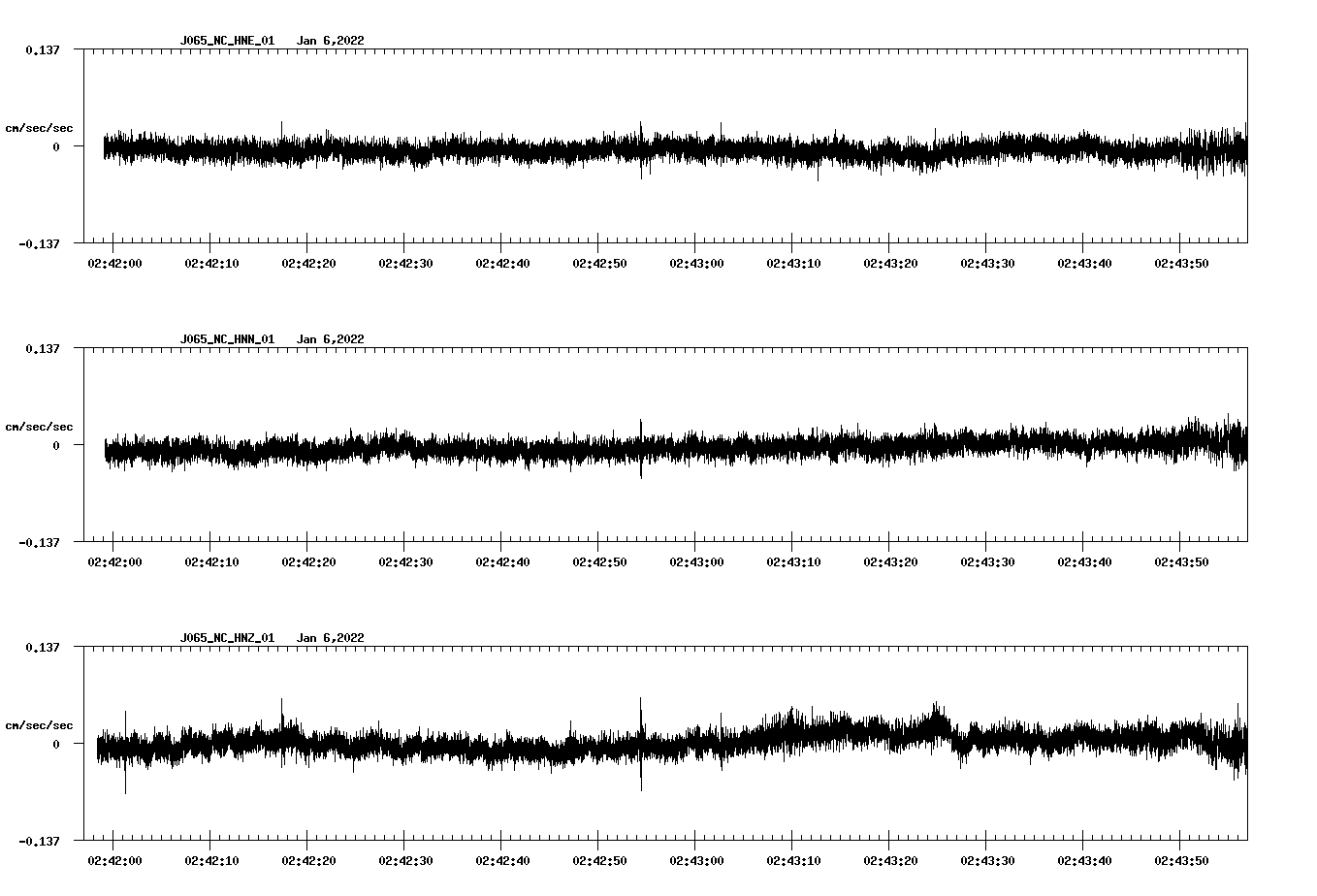The image size is (1317, 896).
Task: Pick 02:43:50 time label under HNN plot
Action: (1181, 562)
